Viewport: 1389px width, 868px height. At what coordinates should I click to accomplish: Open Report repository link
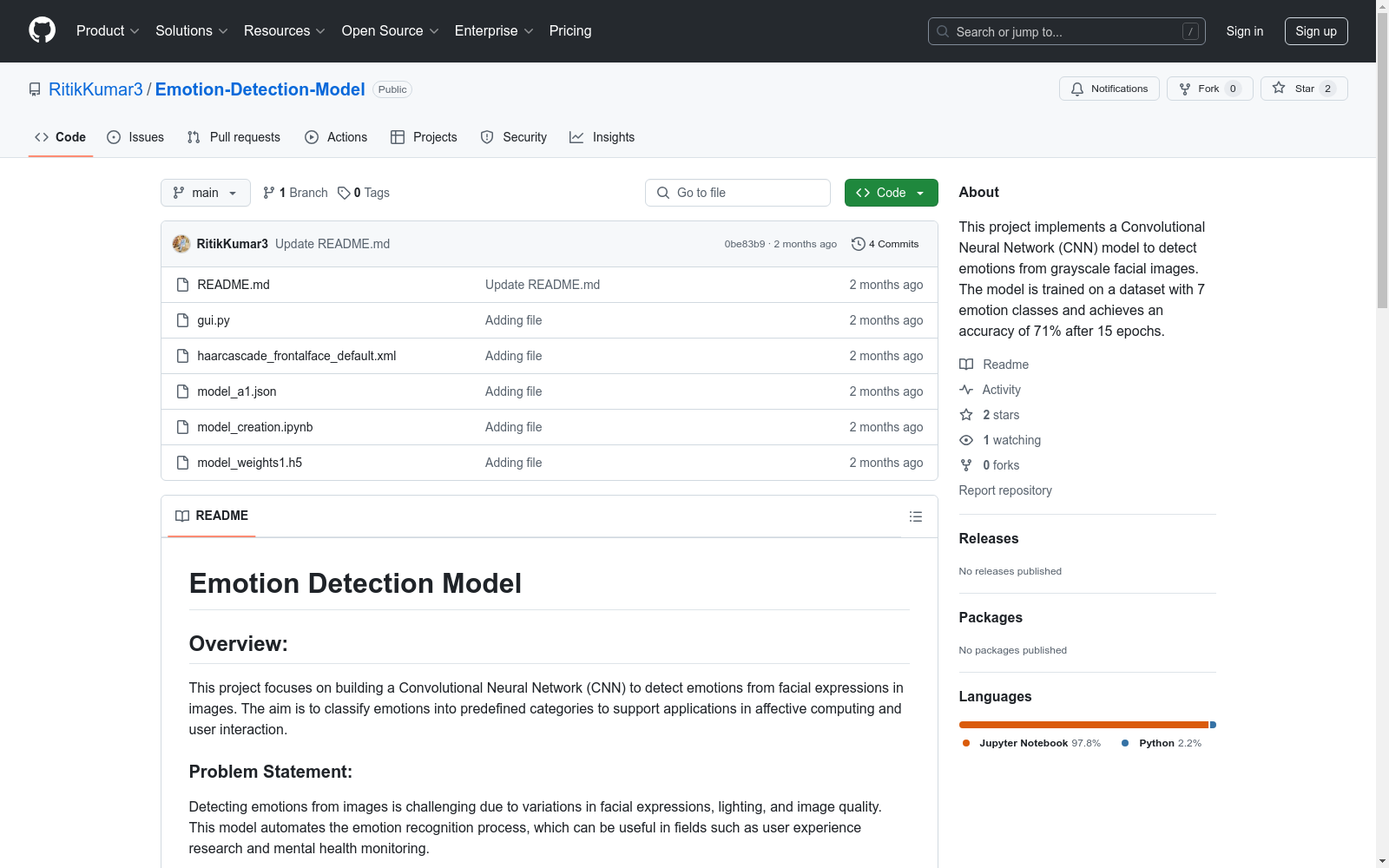[x=1005, y=490]
